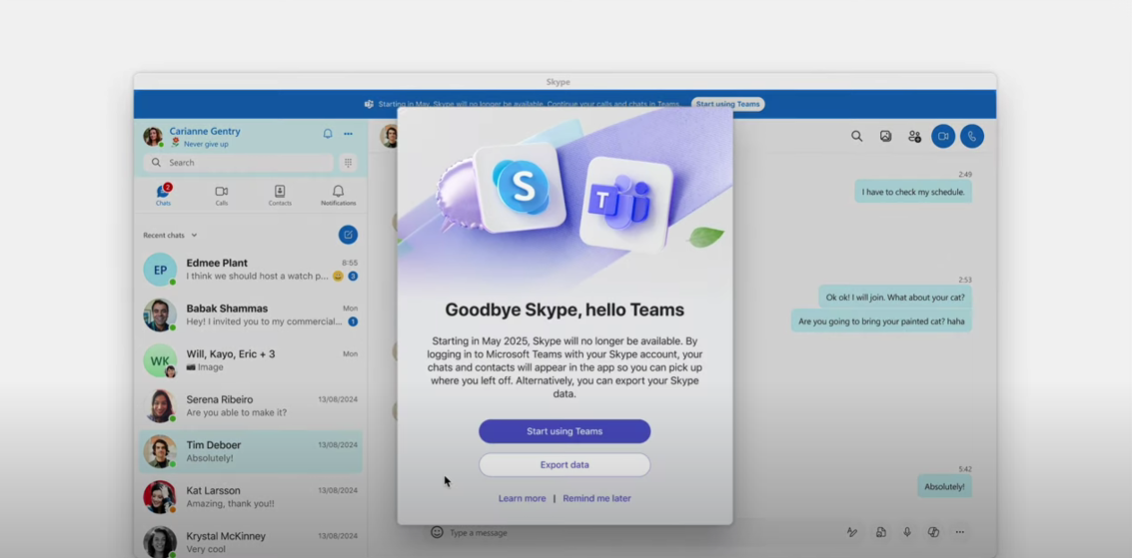Open more message options at bottom right

(959, 532)
